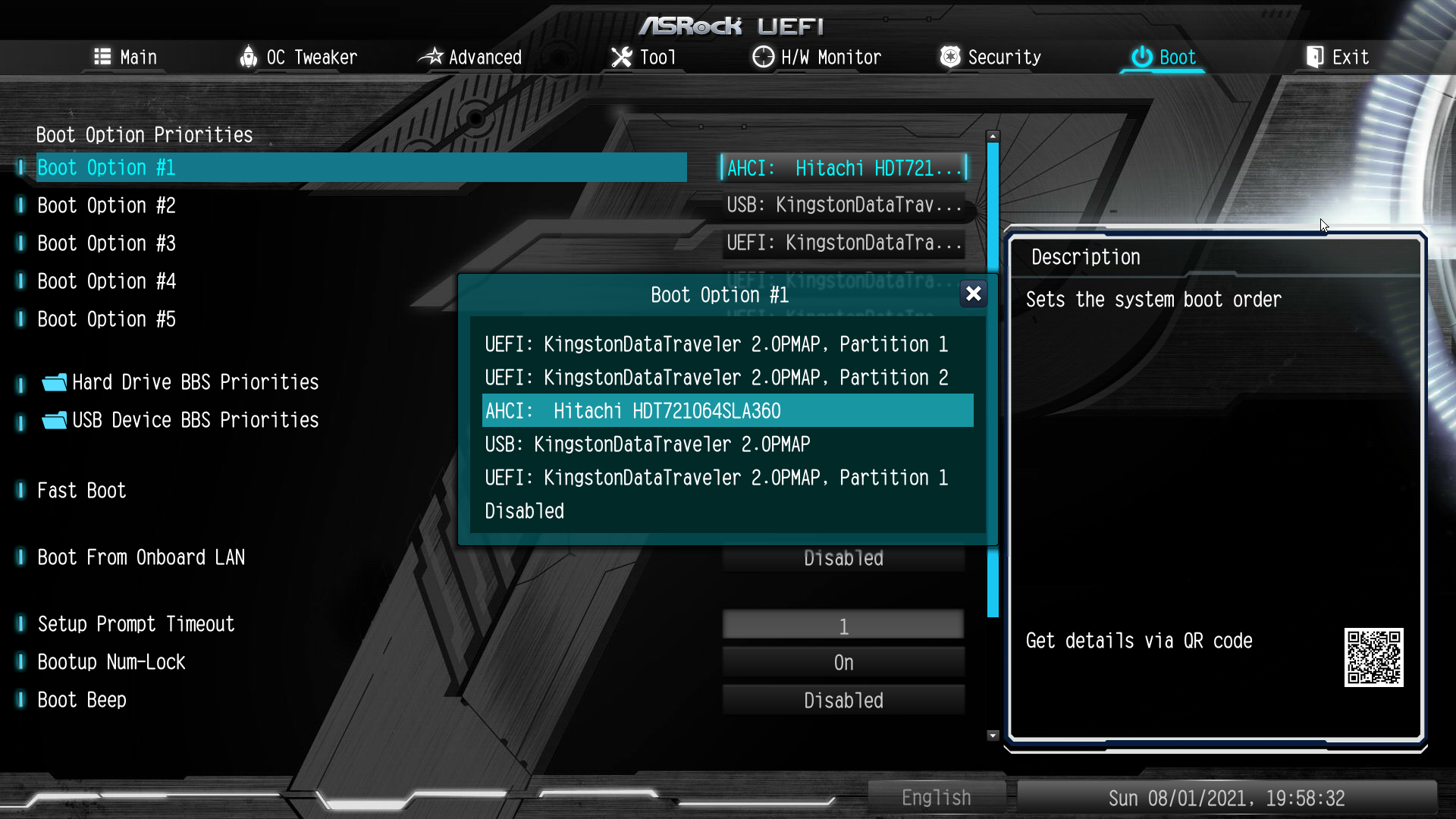Switch to the Security tab

click(990, 57)
